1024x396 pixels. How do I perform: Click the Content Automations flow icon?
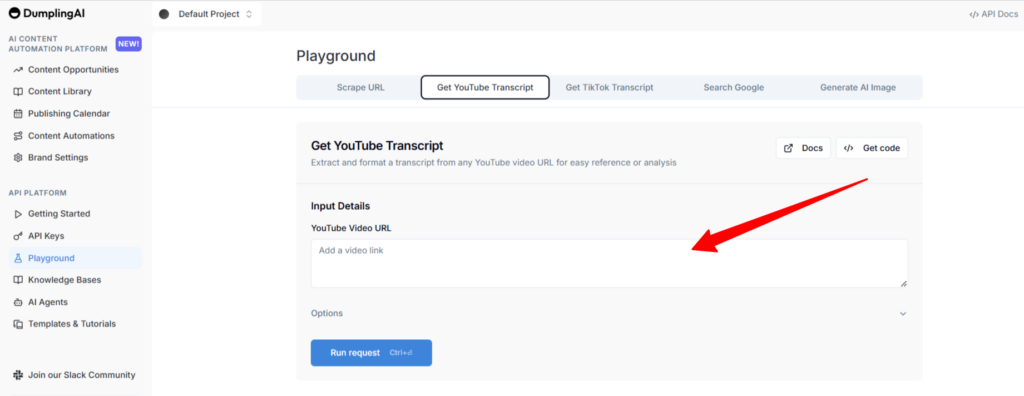pos(18,136)
